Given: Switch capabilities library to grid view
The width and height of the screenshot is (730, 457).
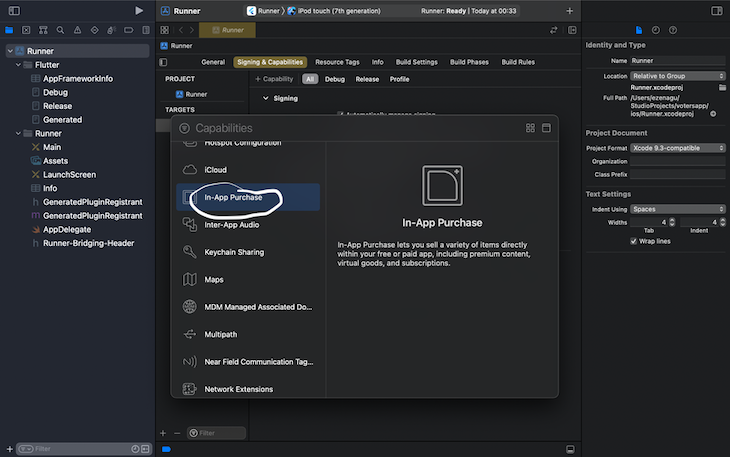Looking at the screenshot, I should [x=530, y=128].
